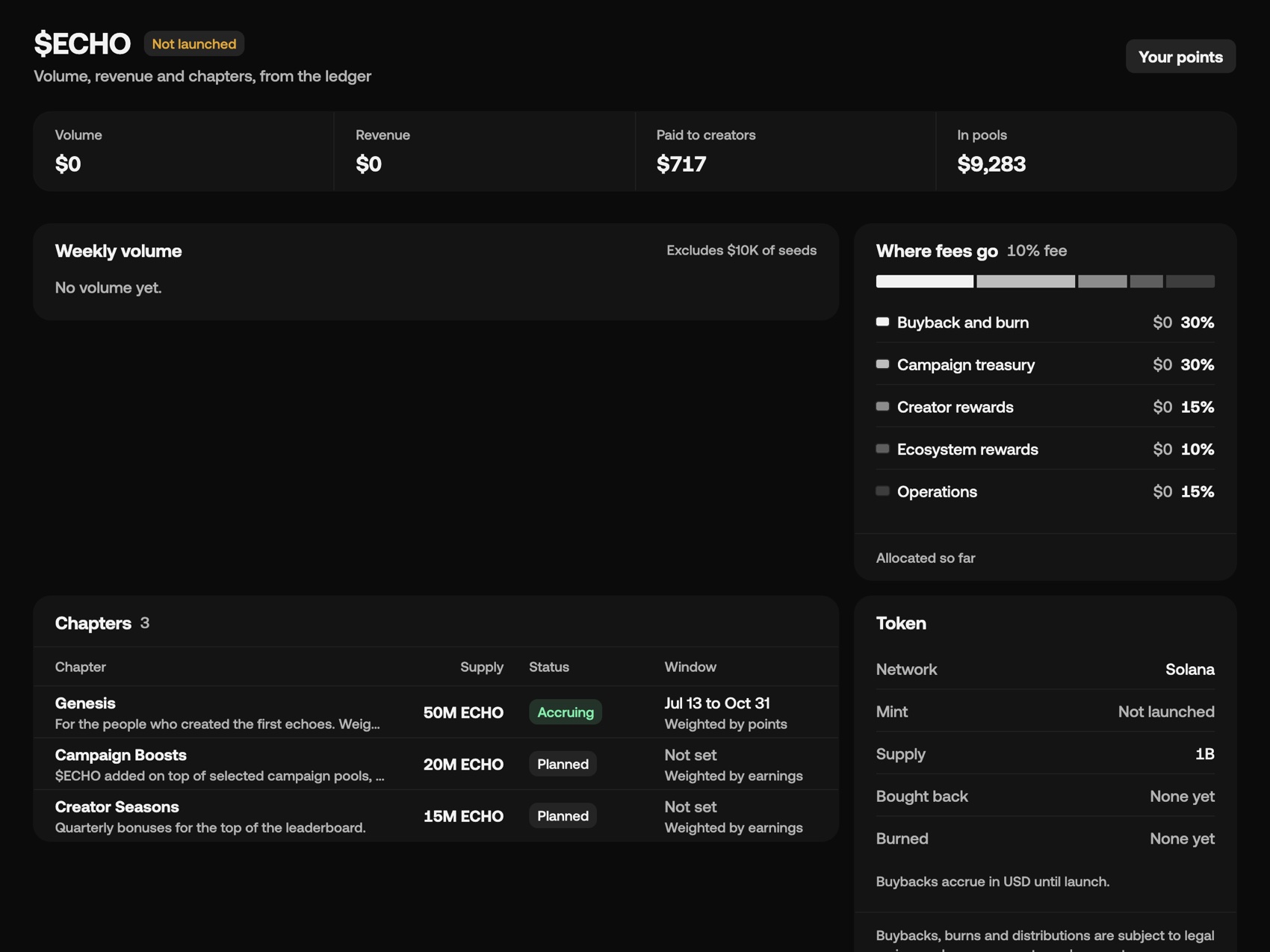Image resolution: width=1270 pixels, height=952 pixels.
Task: Click the Weekly volume heading
Action: click(118, 251)
